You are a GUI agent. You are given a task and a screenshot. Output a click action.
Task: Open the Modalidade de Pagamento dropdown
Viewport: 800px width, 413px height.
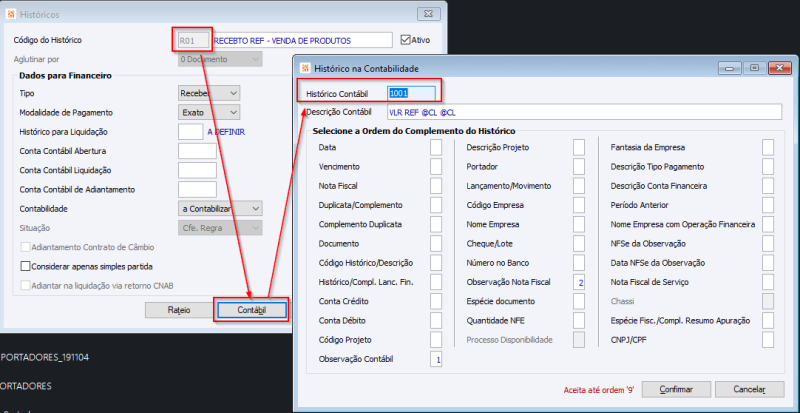pos(210,112)
